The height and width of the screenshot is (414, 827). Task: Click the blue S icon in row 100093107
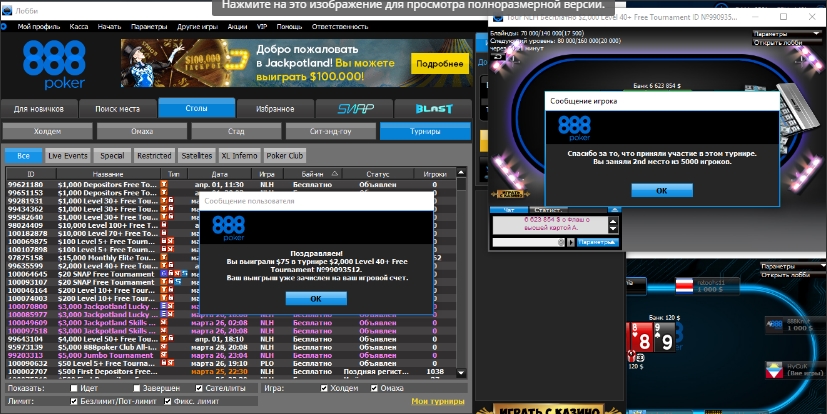pos(178,282)
